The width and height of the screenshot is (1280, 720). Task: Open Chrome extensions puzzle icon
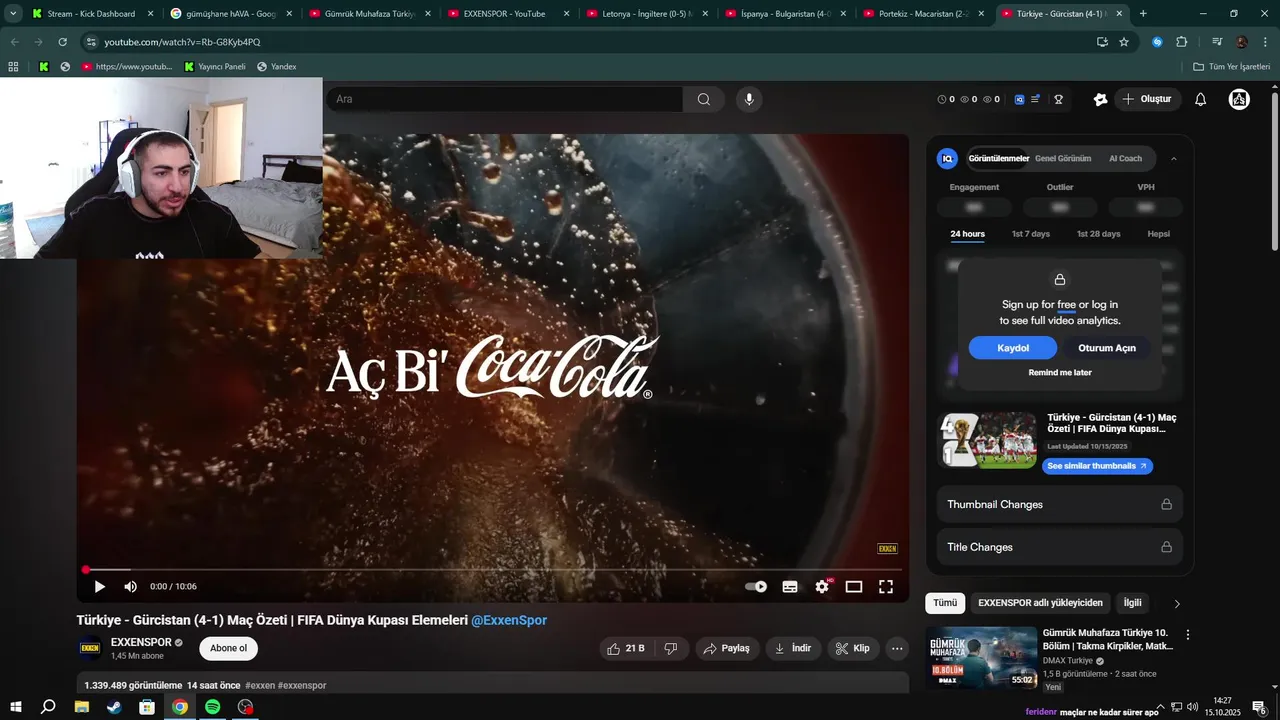(x=1181, y=42)
